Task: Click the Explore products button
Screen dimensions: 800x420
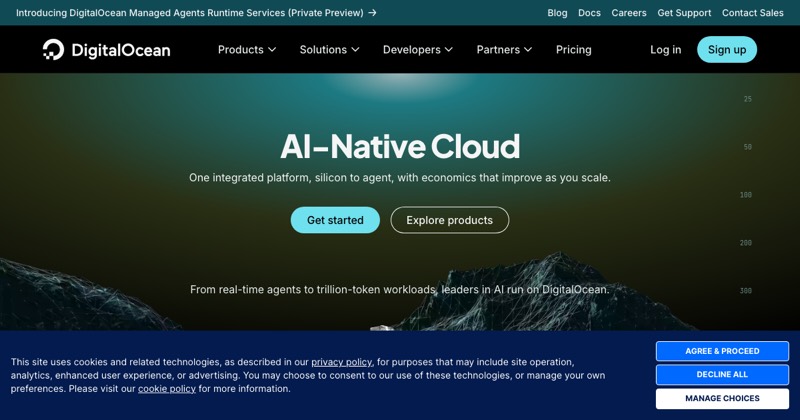Action: pos(449,220)
